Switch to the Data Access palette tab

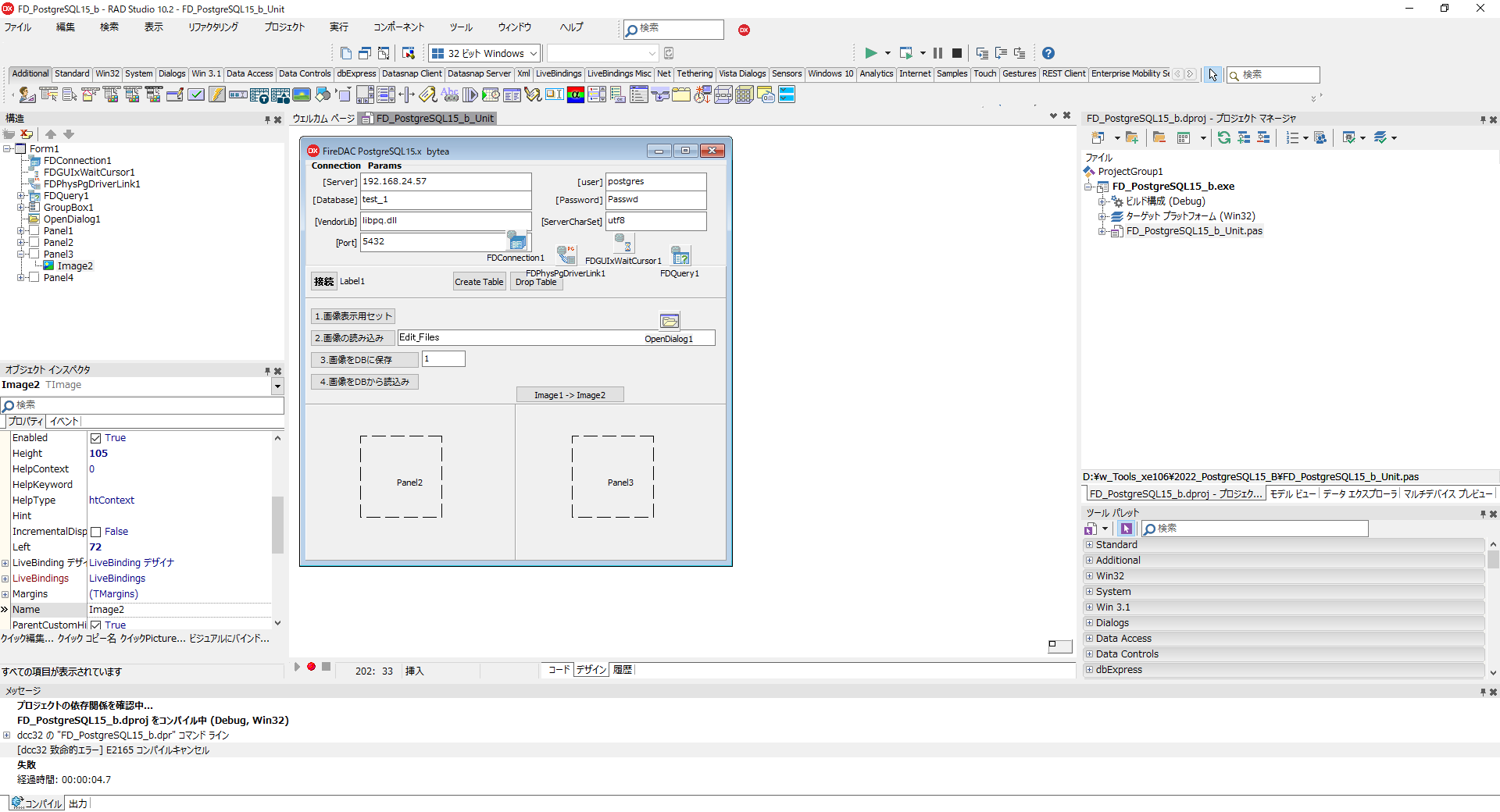(249, 73)
